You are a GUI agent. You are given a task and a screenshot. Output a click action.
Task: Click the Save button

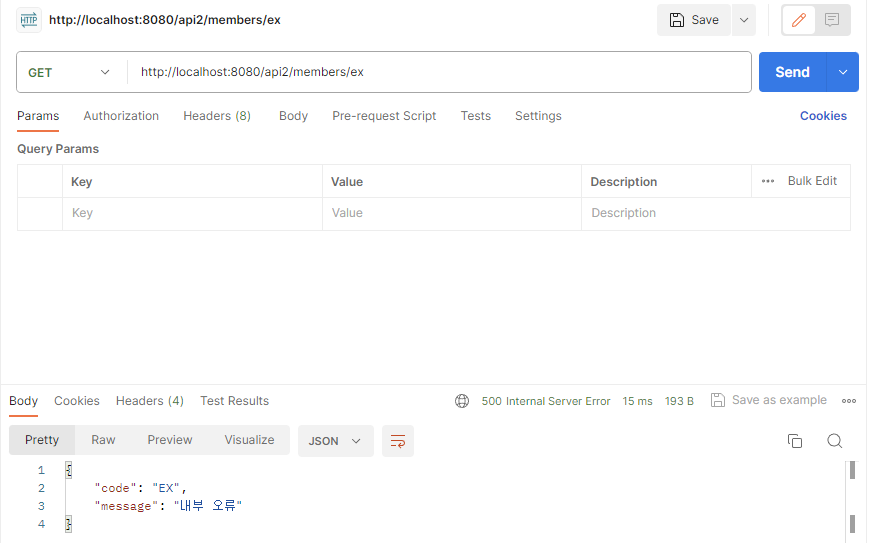[x=694, y=20]
